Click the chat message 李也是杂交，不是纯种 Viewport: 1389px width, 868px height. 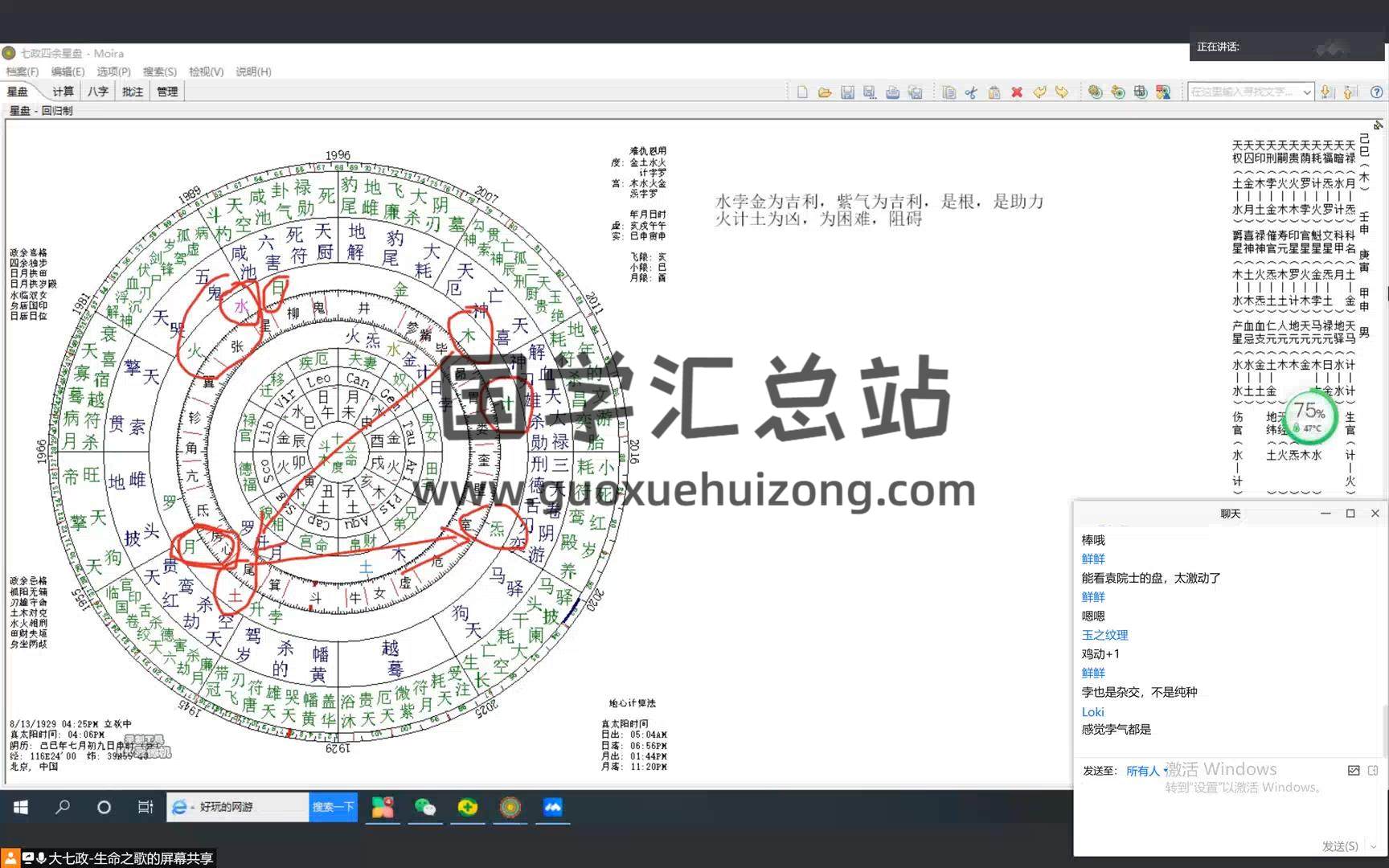pos(1139,692)
